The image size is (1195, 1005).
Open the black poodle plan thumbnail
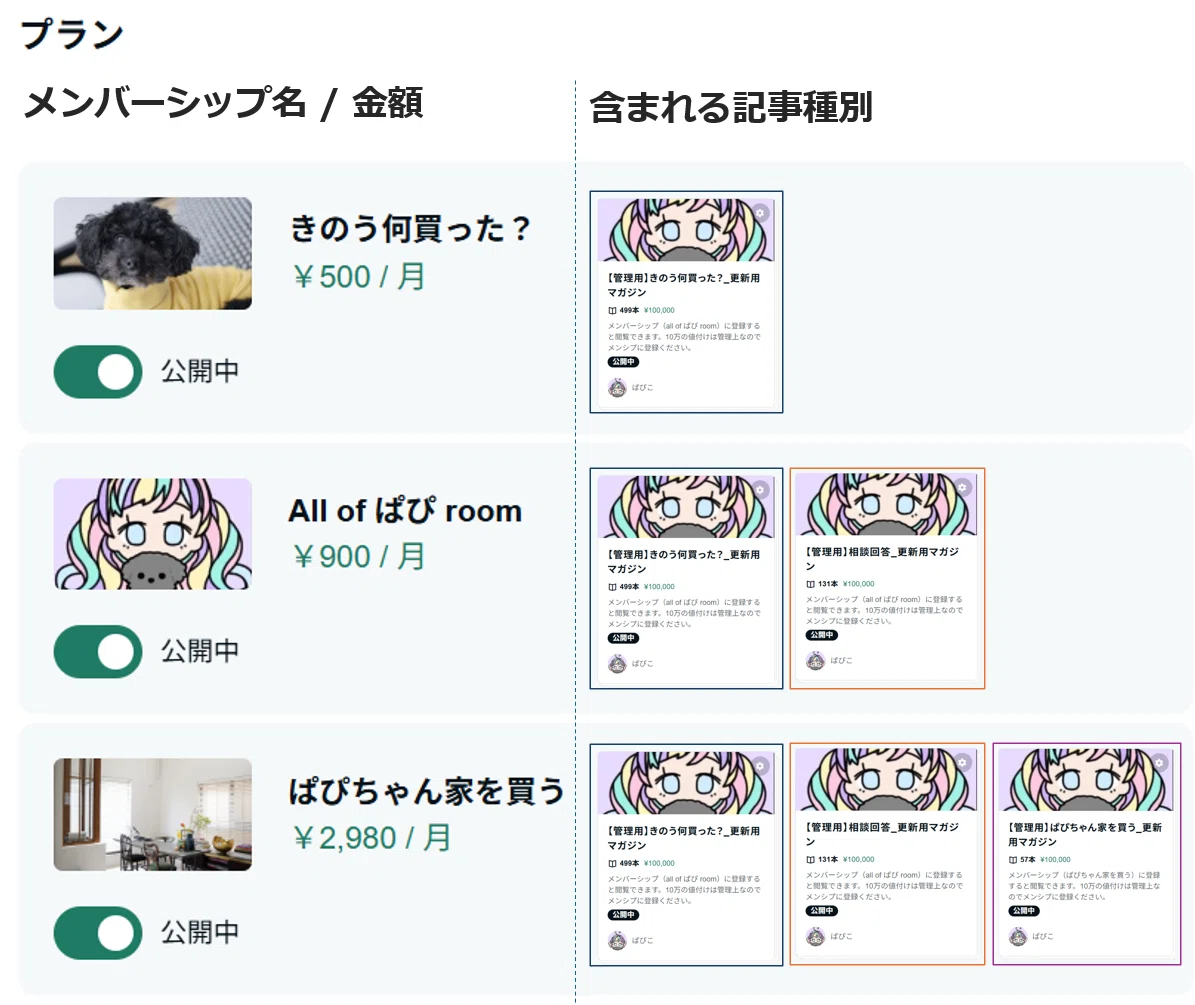152,254
